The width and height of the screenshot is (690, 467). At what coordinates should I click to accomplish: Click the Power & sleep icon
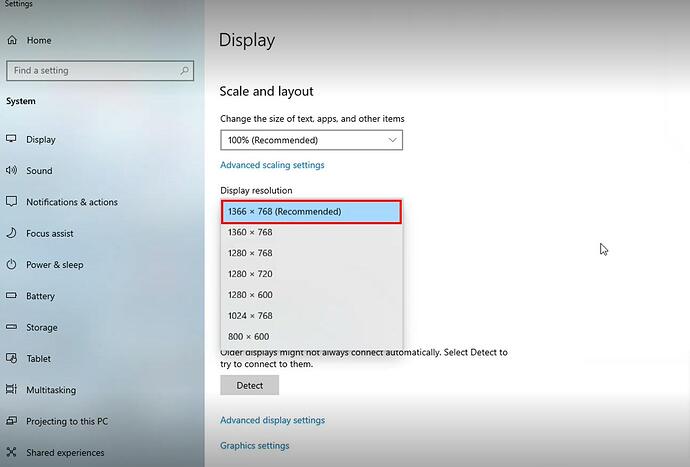(x=11, y=265)
